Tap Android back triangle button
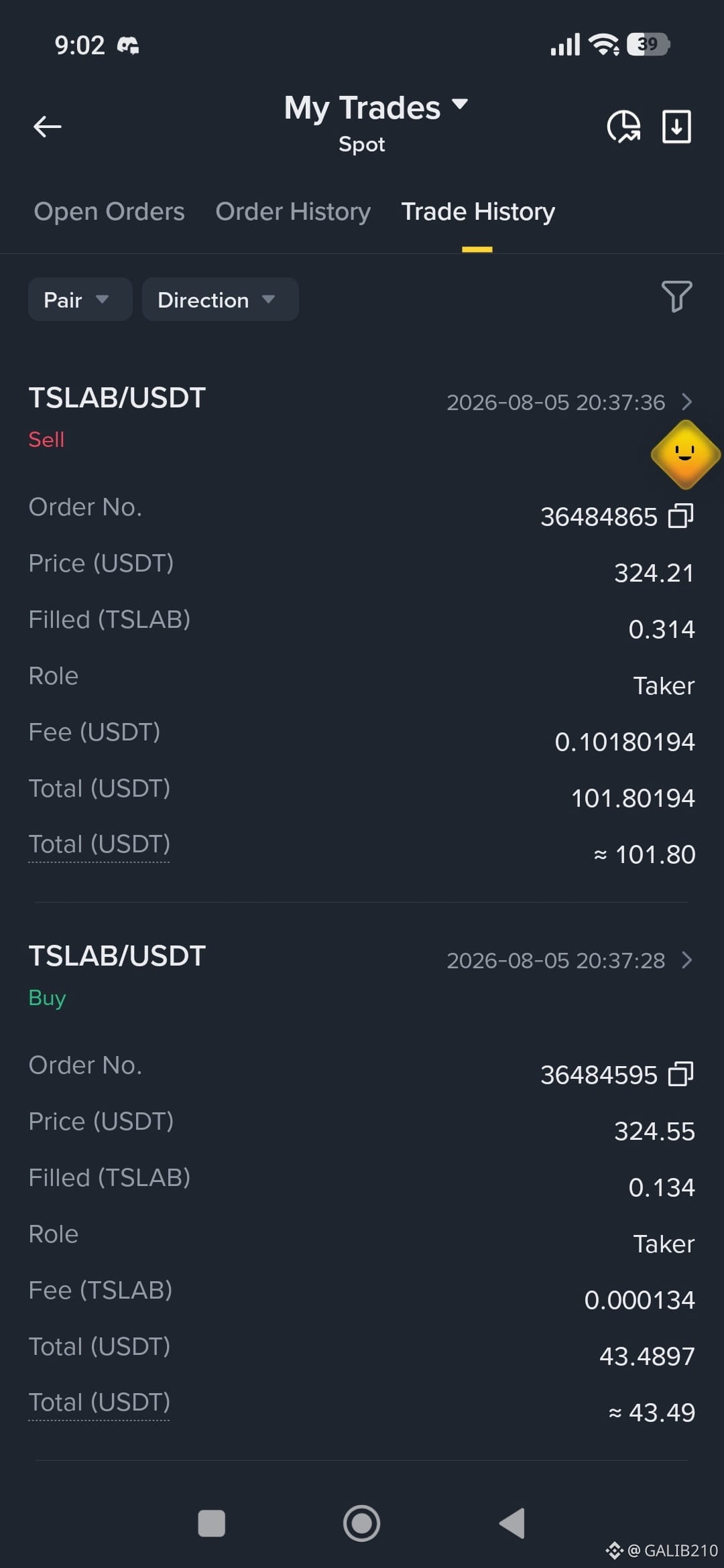This screenshot has height=1568, width=724. point(512,1523)
